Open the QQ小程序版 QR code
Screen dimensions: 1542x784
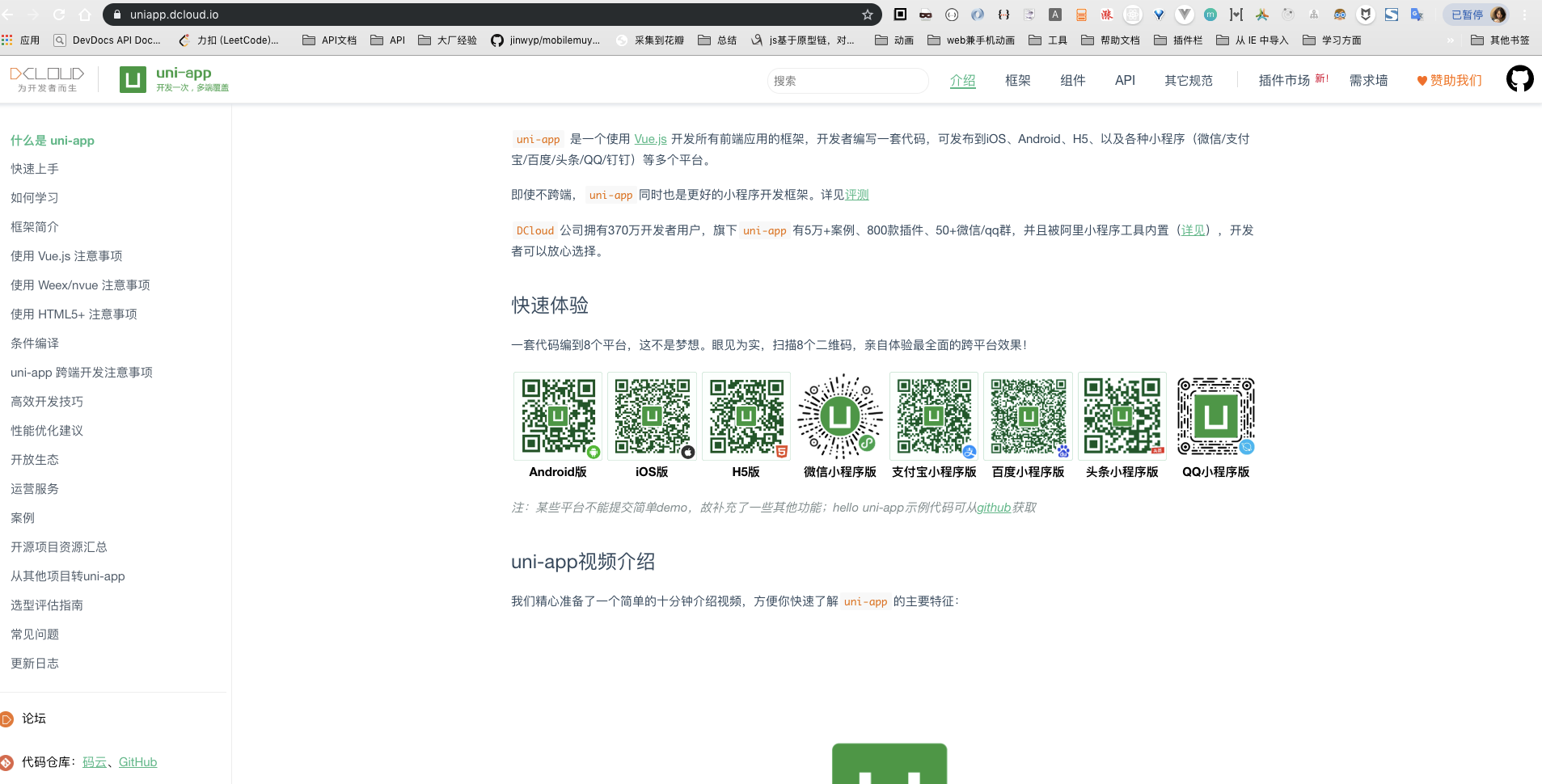[1216, 416]
